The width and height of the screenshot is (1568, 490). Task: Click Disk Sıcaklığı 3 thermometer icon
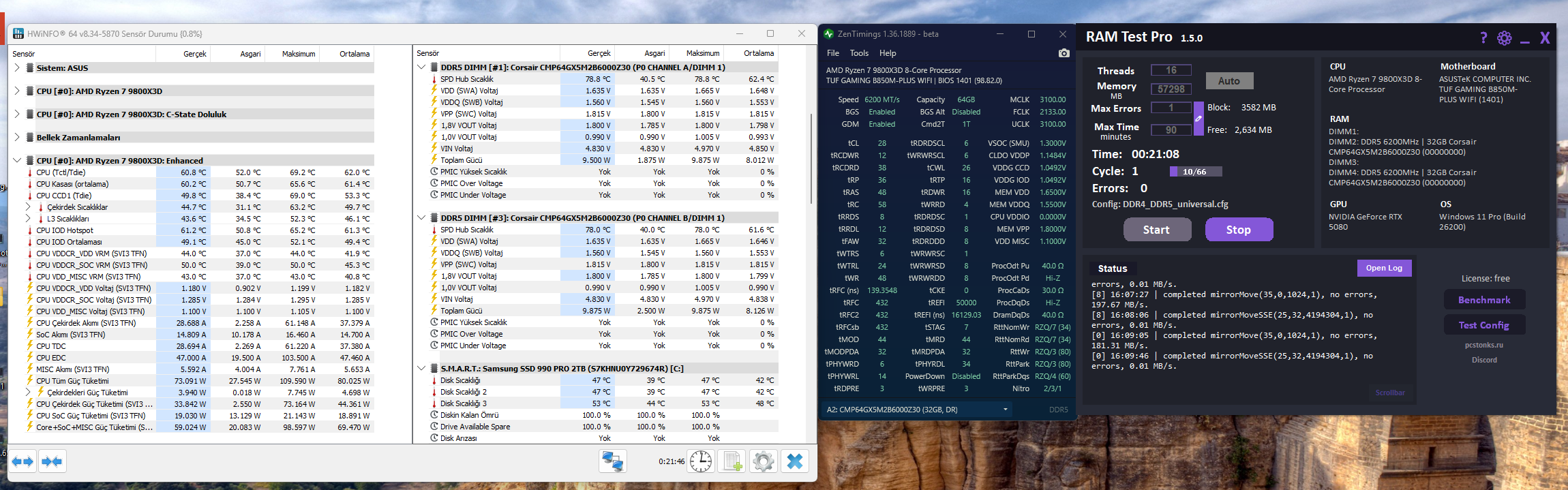[x=434, y=403]
